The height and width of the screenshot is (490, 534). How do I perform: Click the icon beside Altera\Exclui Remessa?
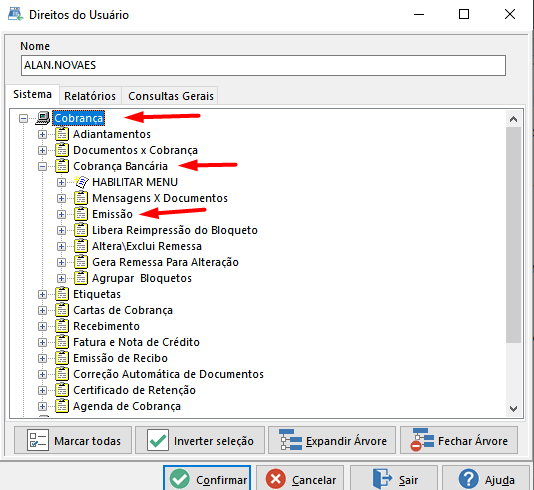[x=81, y=246]
